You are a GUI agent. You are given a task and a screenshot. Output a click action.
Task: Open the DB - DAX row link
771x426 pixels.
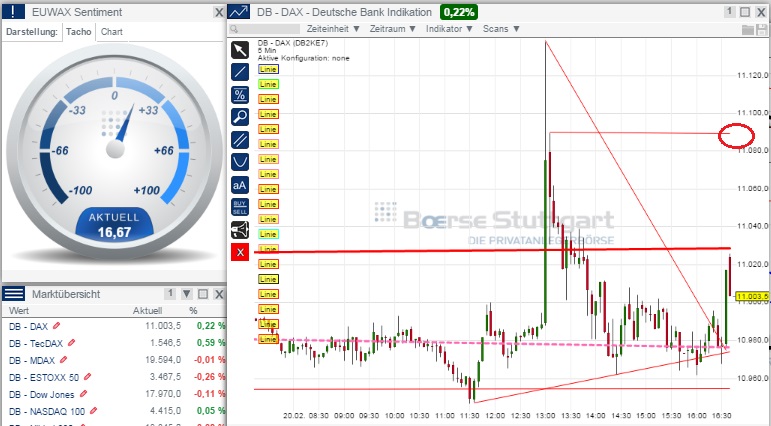tap(28, 326)
